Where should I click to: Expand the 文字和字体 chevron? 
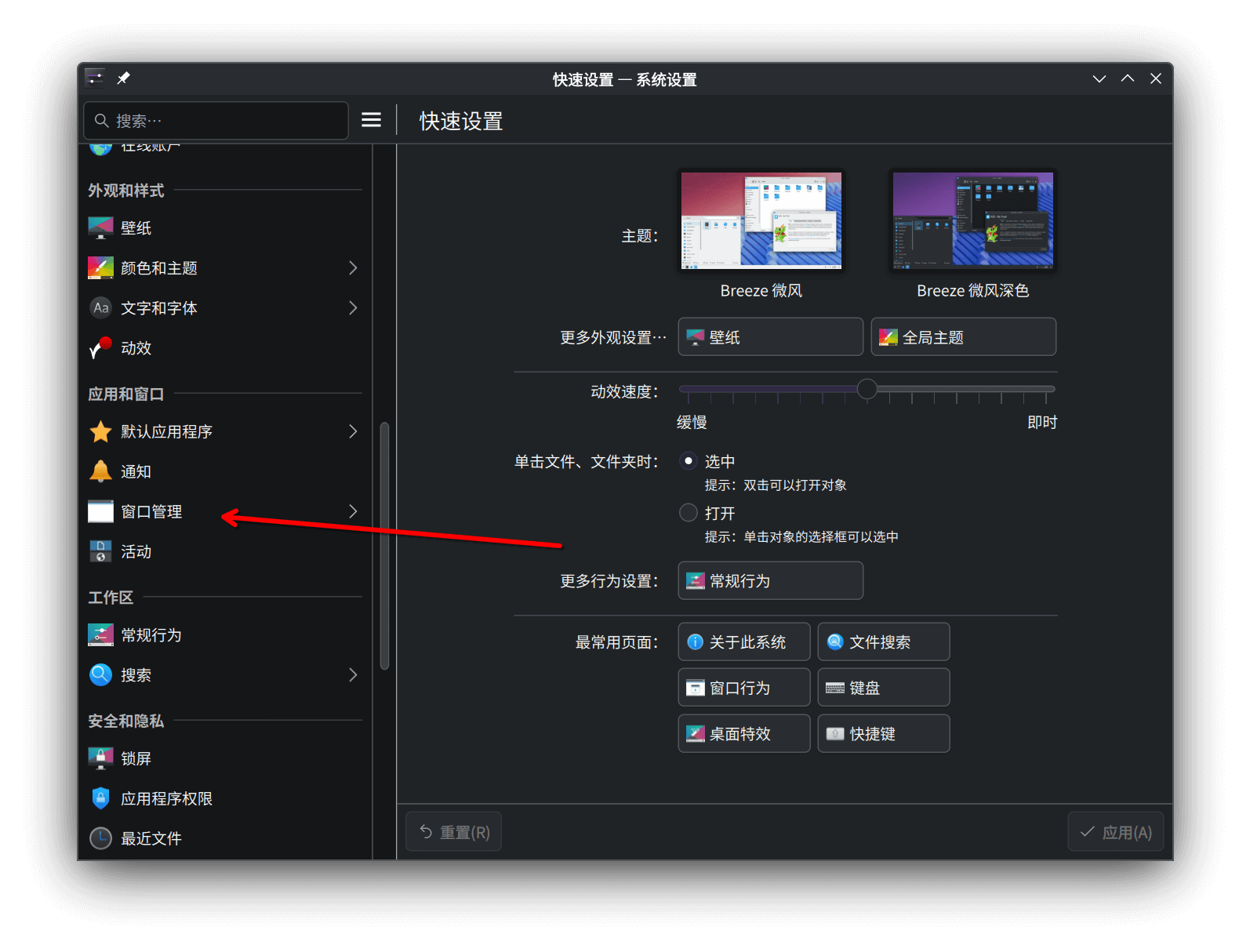pos(353,308)
